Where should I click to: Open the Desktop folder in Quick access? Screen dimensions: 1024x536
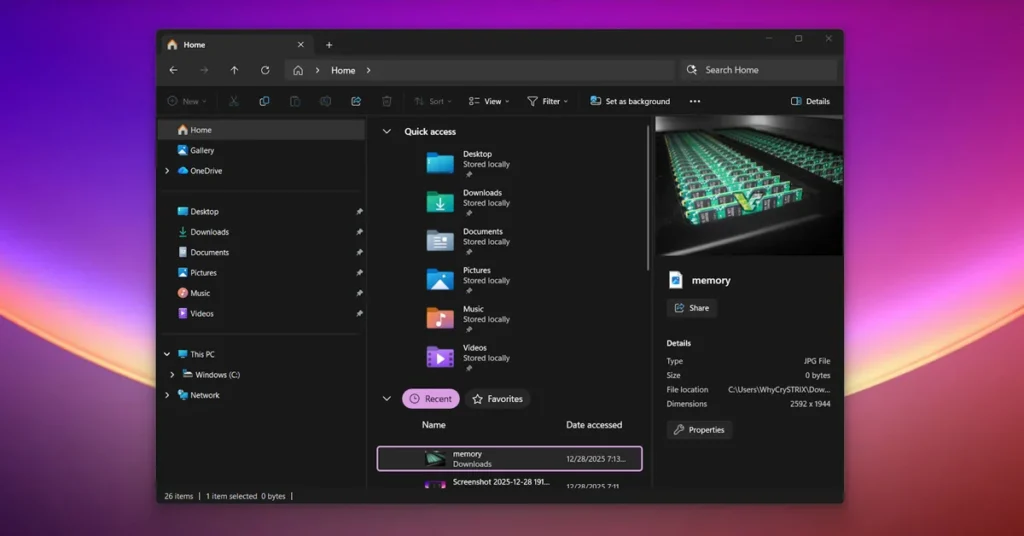click(468, 163)
